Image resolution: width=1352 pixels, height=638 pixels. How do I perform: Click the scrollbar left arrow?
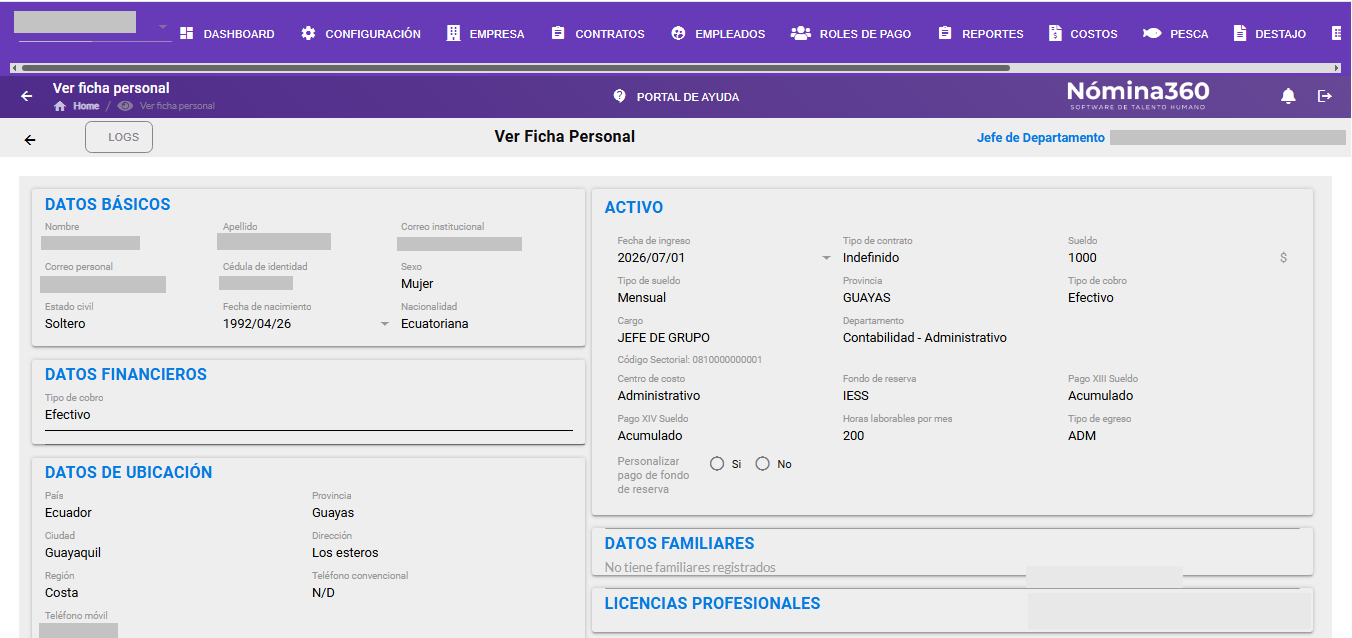click(x=14, y=68)
